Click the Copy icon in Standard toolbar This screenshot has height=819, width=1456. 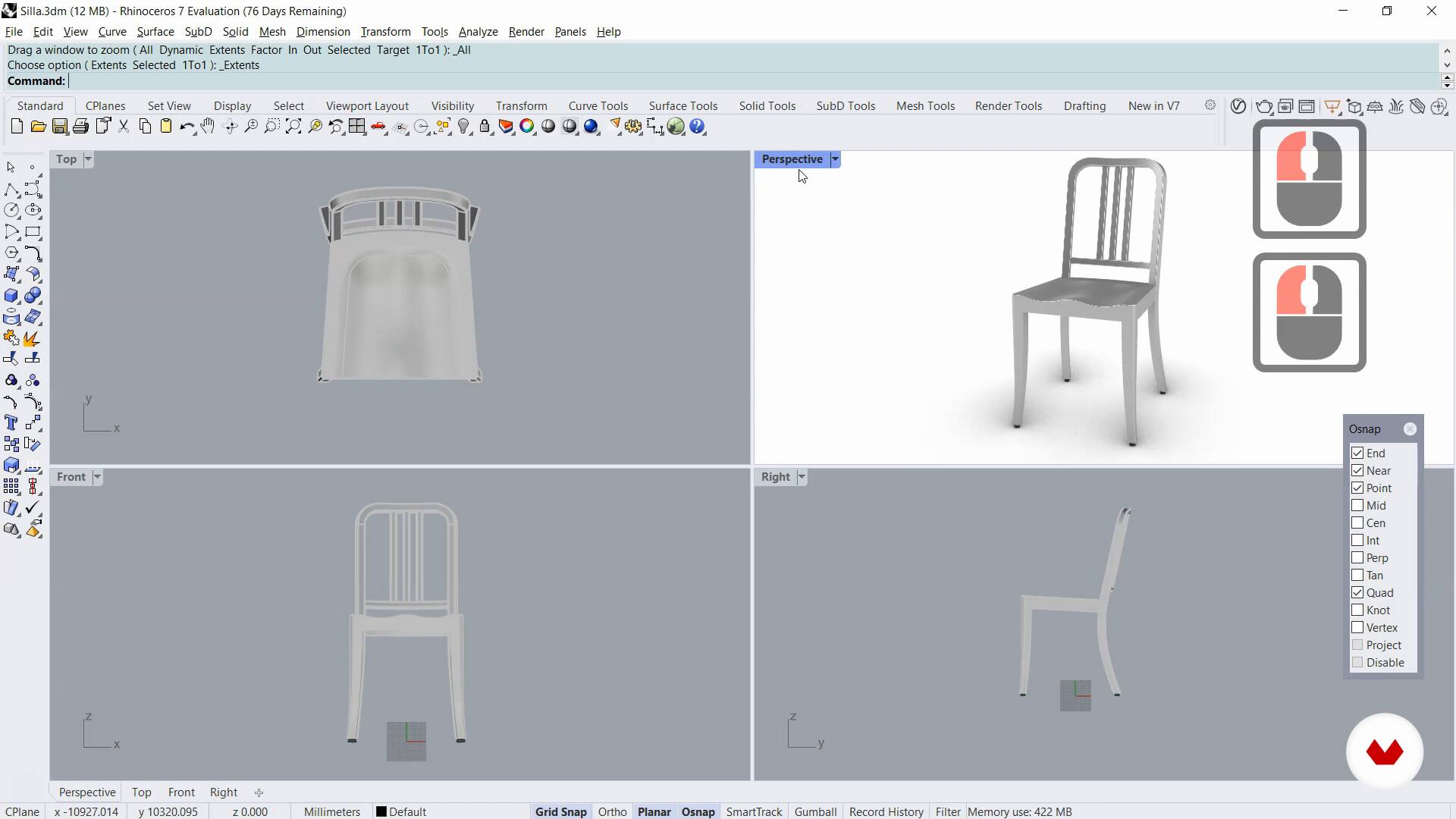[145, 127]
